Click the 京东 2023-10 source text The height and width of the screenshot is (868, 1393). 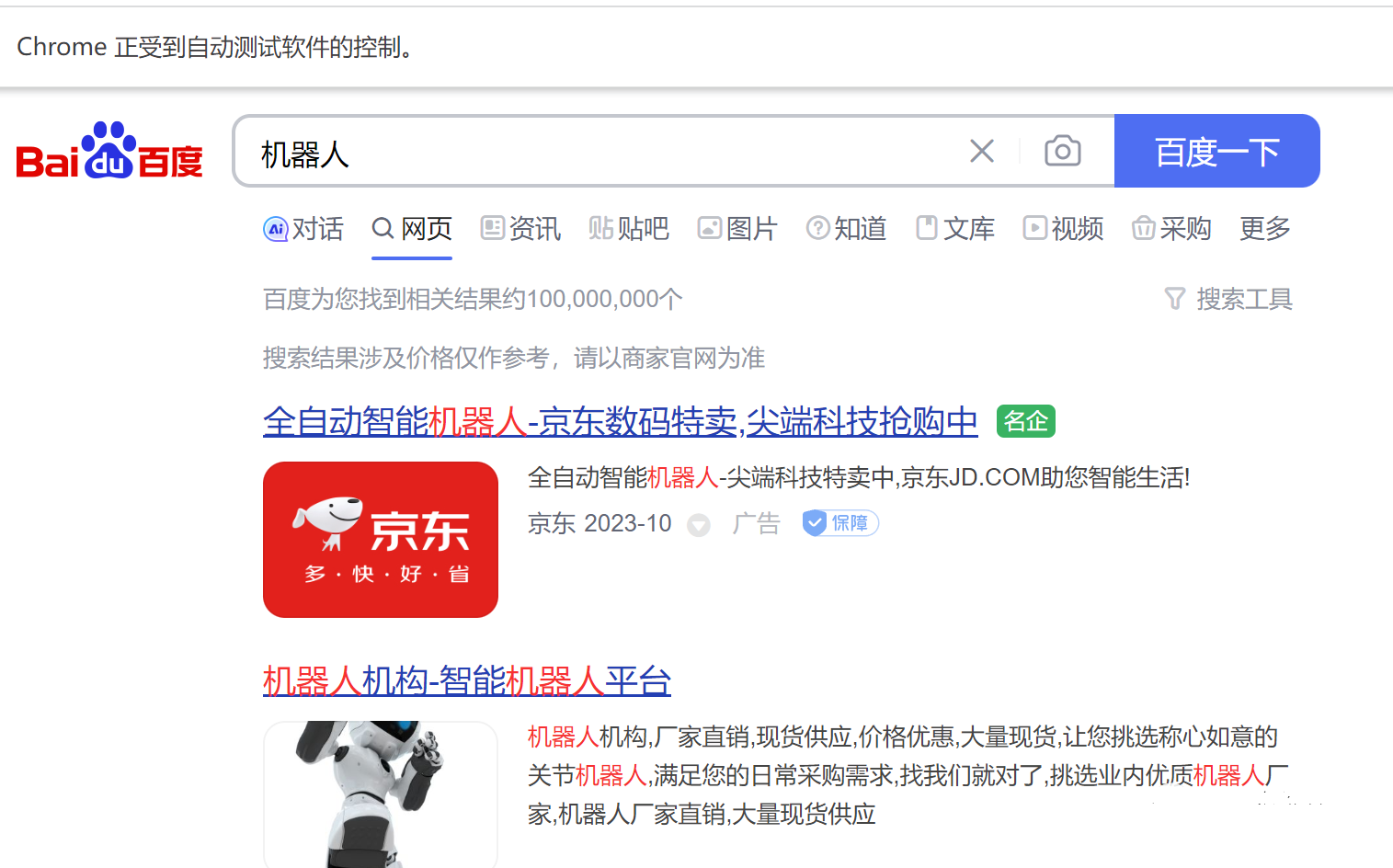tap(599, 523)
